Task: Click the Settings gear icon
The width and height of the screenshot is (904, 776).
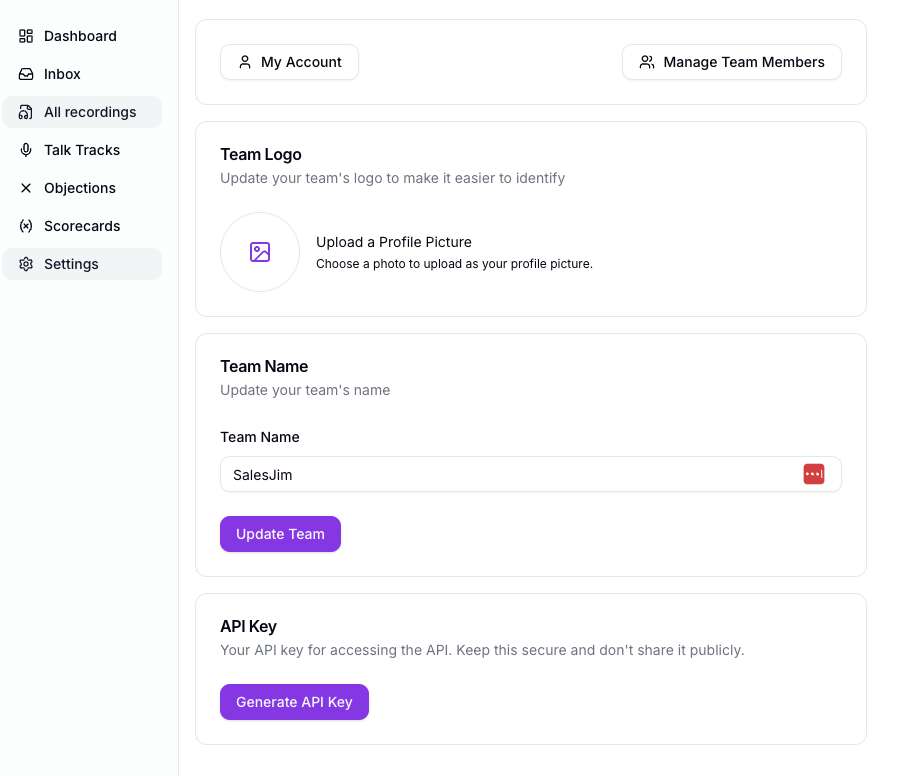Action: 25,264
